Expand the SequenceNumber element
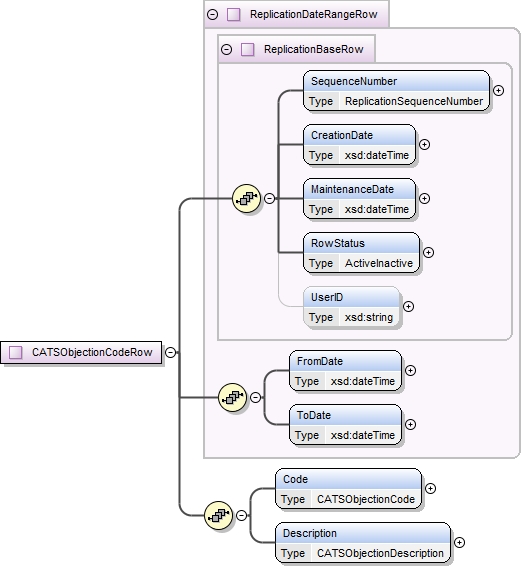Image resolution: width=522 pixels, height=568 pixels. [498, 90]
